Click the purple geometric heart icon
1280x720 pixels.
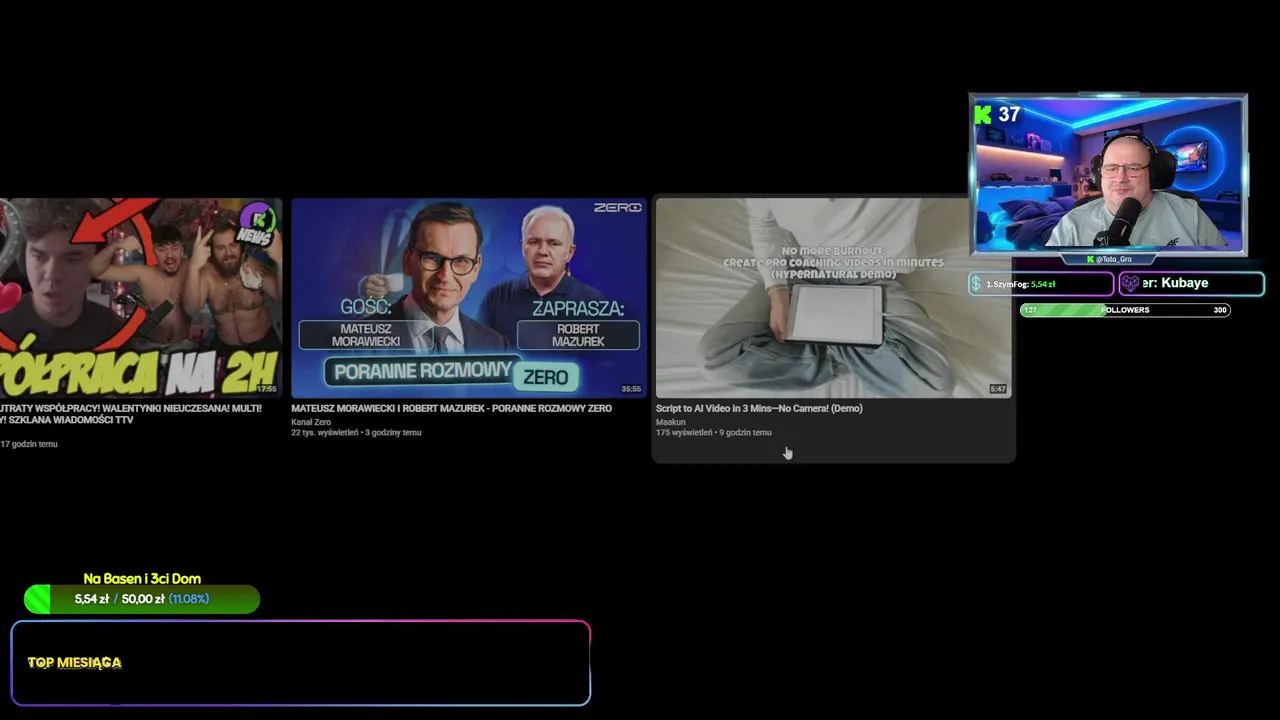(1130, 283)
